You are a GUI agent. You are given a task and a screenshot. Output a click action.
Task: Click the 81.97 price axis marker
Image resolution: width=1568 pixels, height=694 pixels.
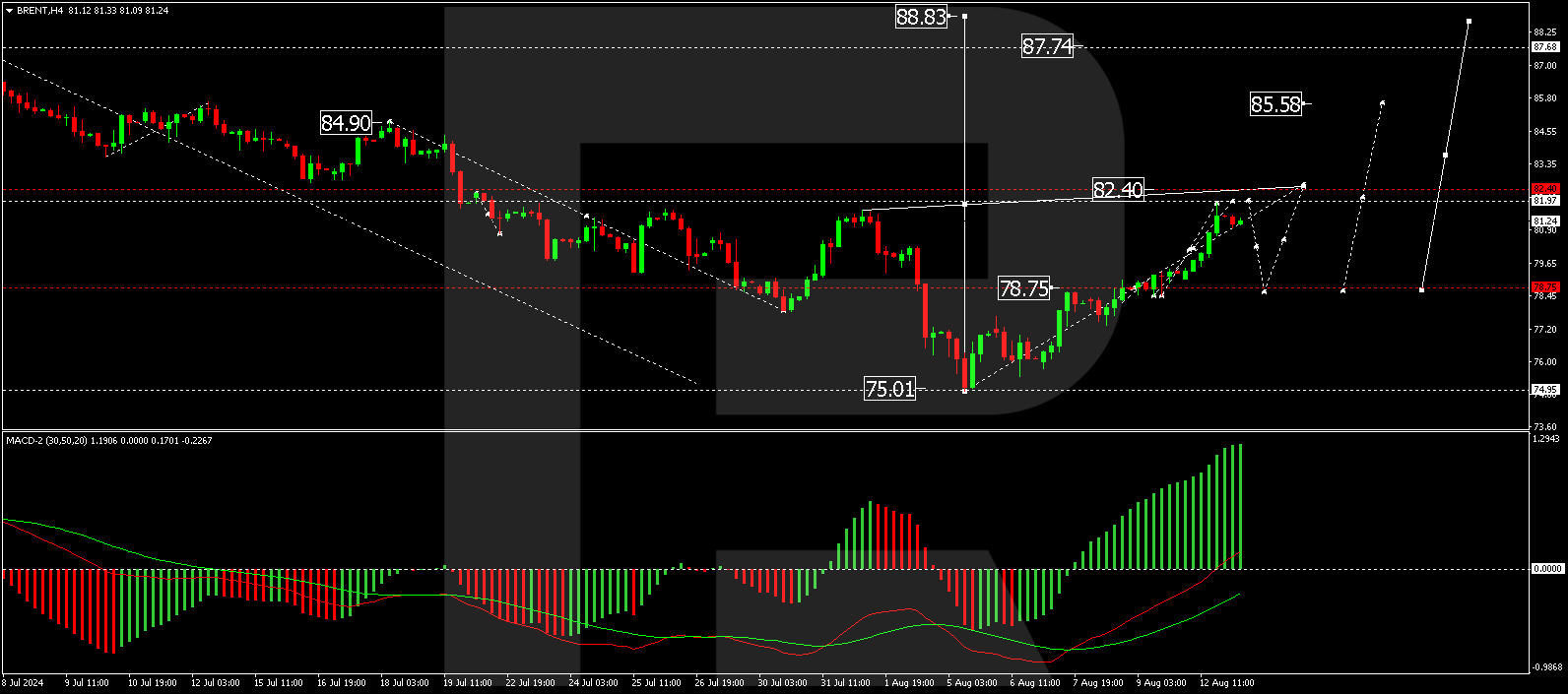coord(1544,201)
